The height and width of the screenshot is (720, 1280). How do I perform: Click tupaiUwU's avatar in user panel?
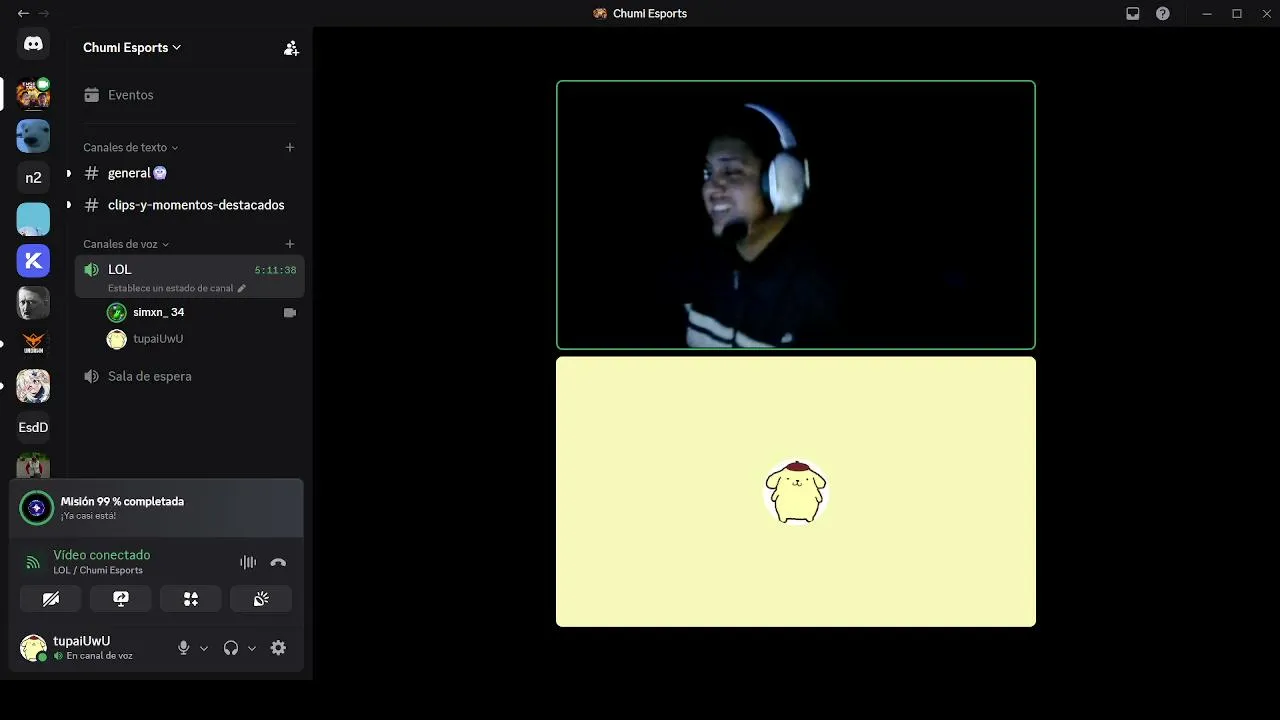point(33,648)
